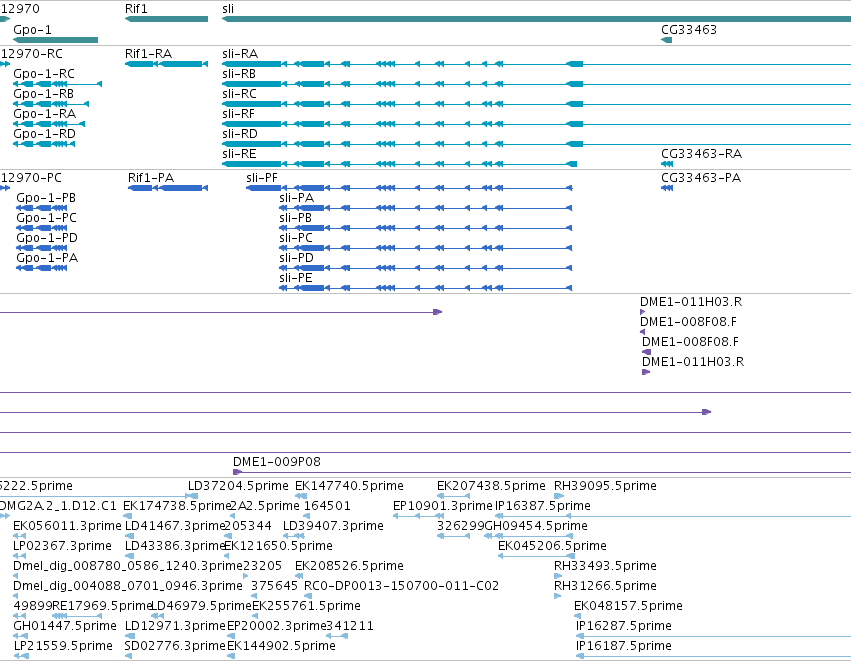Image resolution: width=851 pixels, height=661 pixels.
Task: Select protein sli-PF
Action: [262, 178]
